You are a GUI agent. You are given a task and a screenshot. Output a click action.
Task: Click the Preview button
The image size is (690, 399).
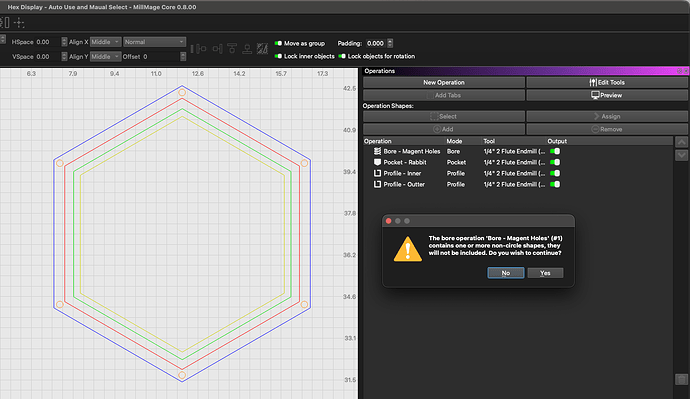click(607, 95)
